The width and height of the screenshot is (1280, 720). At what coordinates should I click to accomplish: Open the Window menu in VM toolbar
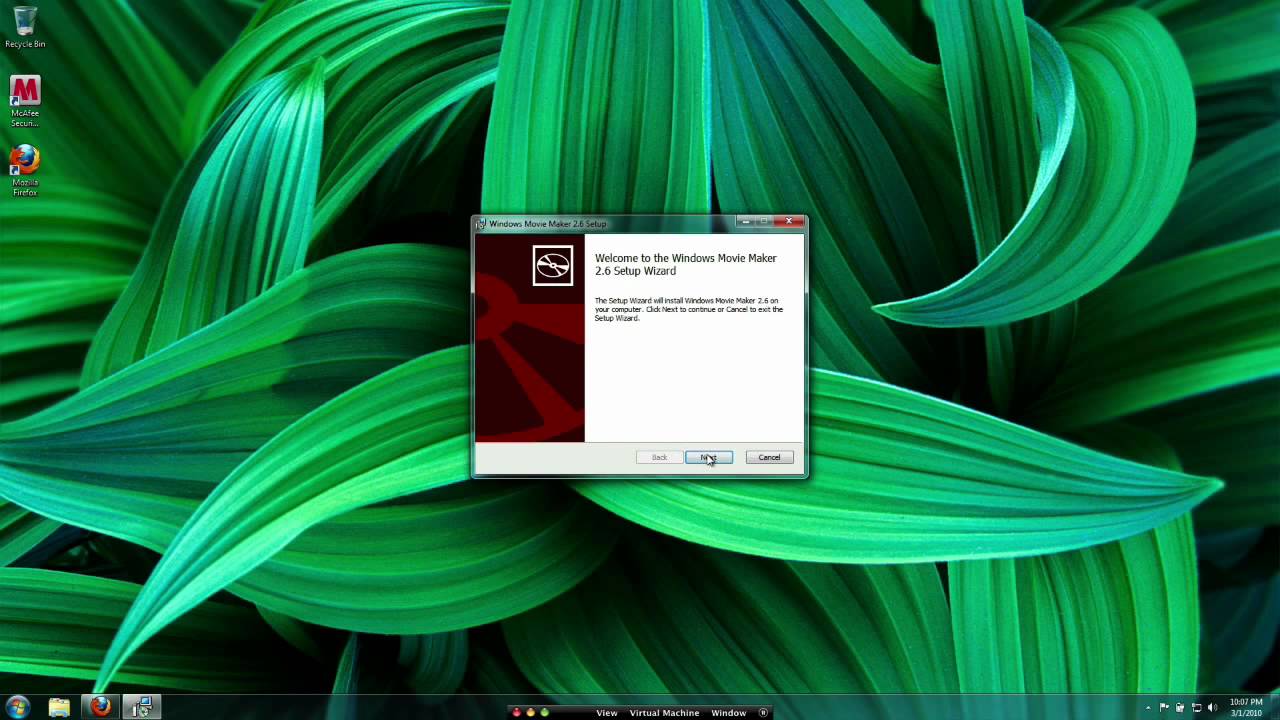tap(729, 713)
